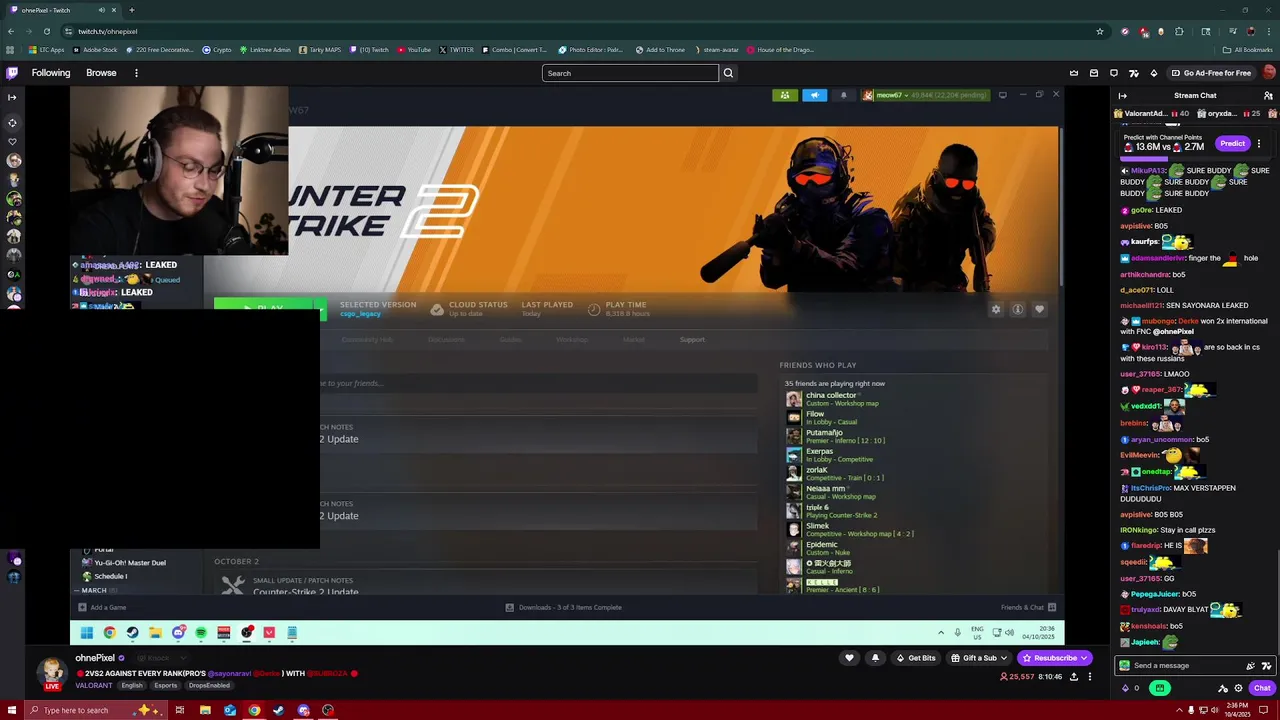This screenshot has width=1280, height=720.
Task: Open Whispers speech bubble icon
Action: [x=1114, y=73]
